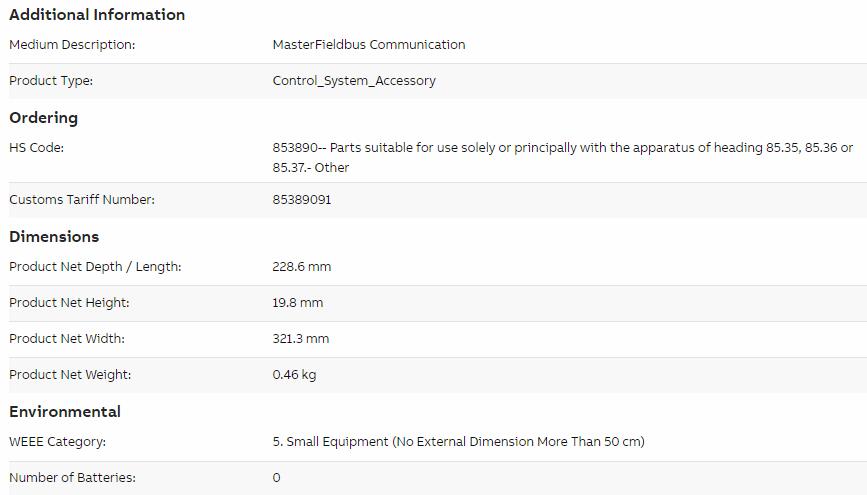Image resolution: width=867 pixels, height=495 pixels.
Task: Select the 85389091 tariff number
Action: [302, 200]
